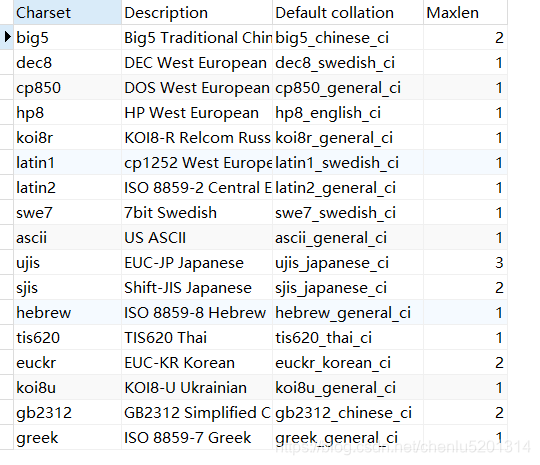Select the ascii_general_ci collation cell
540x465 pixels.
click(347, 237)
